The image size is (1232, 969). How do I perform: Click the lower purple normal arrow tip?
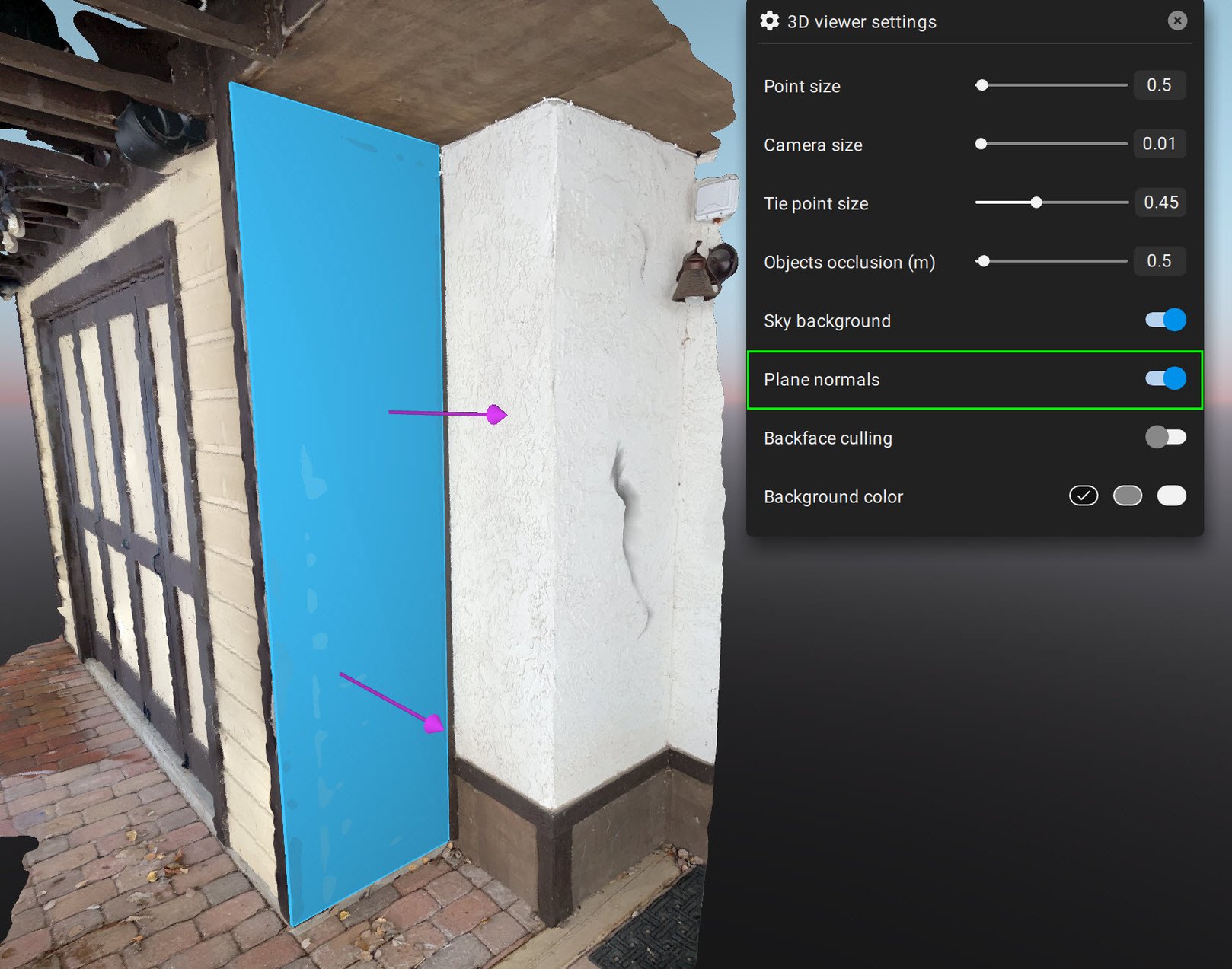pyautogui.click(x=434, y=723)
